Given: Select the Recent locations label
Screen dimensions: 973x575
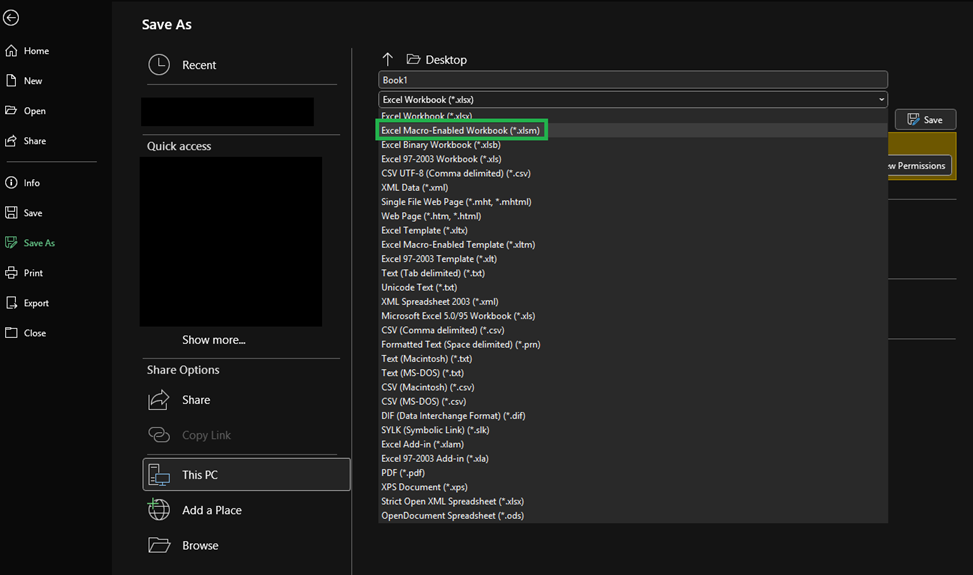Looking at the screenshot, I should (199, 65).
